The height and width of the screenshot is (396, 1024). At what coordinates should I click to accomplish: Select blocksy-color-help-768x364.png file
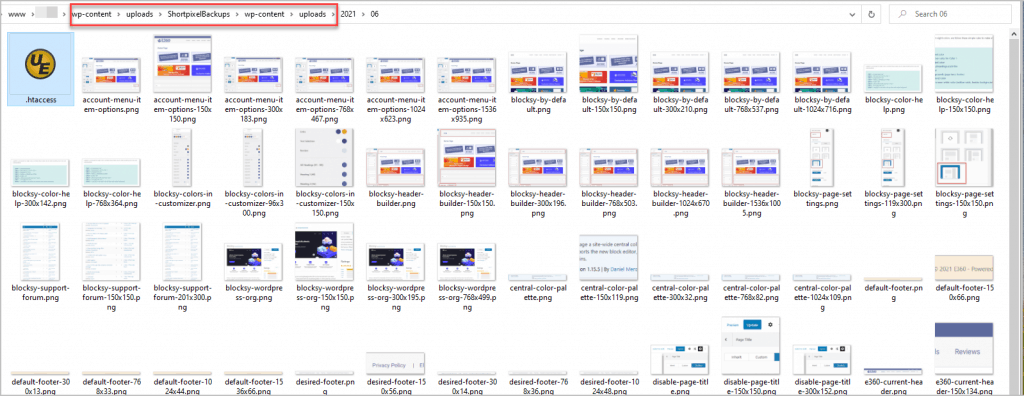111,173
